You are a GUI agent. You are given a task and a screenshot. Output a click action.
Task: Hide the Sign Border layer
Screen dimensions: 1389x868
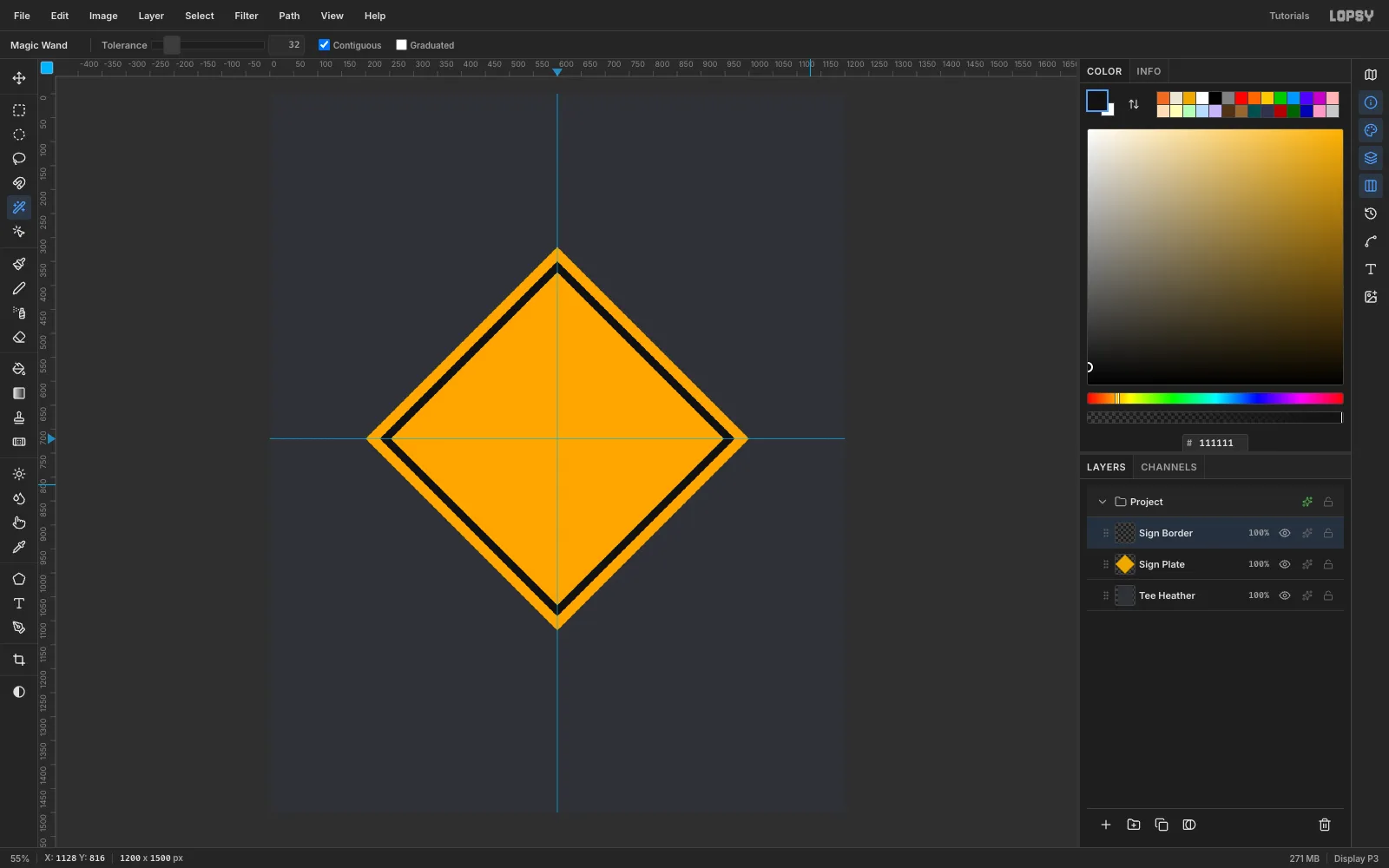pyautogui.click(x=1285, y=533)
